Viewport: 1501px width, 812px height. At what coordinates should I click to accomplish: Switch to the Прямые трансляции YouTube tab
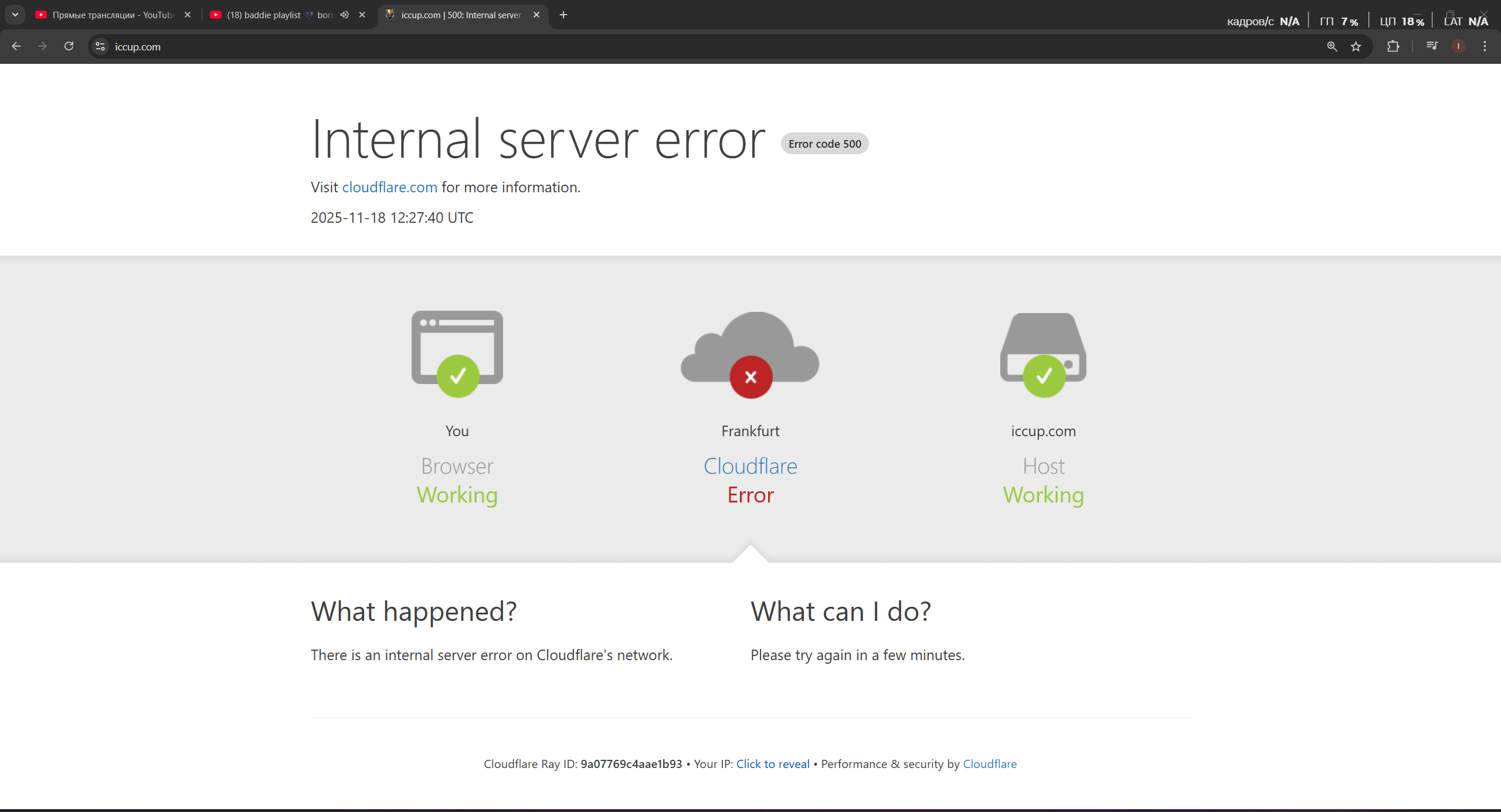(x=111, y=15)
